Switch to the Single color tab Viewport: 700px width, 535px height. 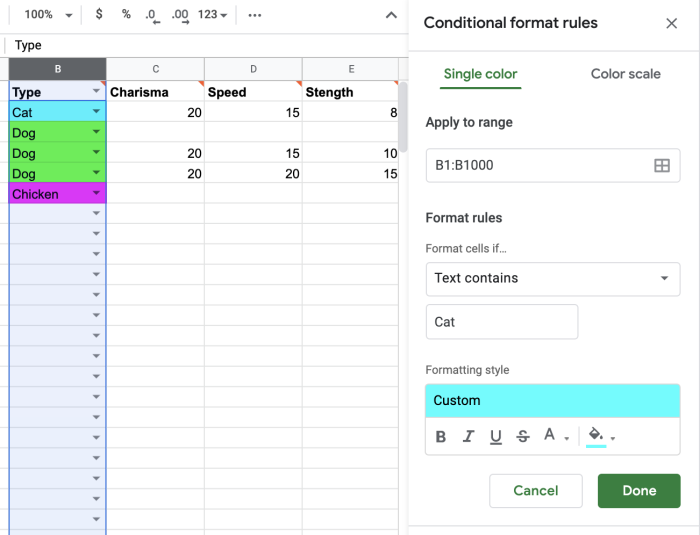pos(480,74)
